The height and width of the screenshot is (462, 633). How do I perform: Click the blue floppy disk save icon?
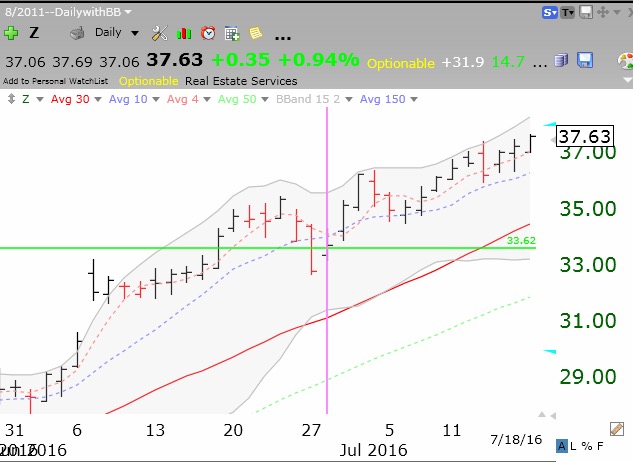[x=585, y=61]
